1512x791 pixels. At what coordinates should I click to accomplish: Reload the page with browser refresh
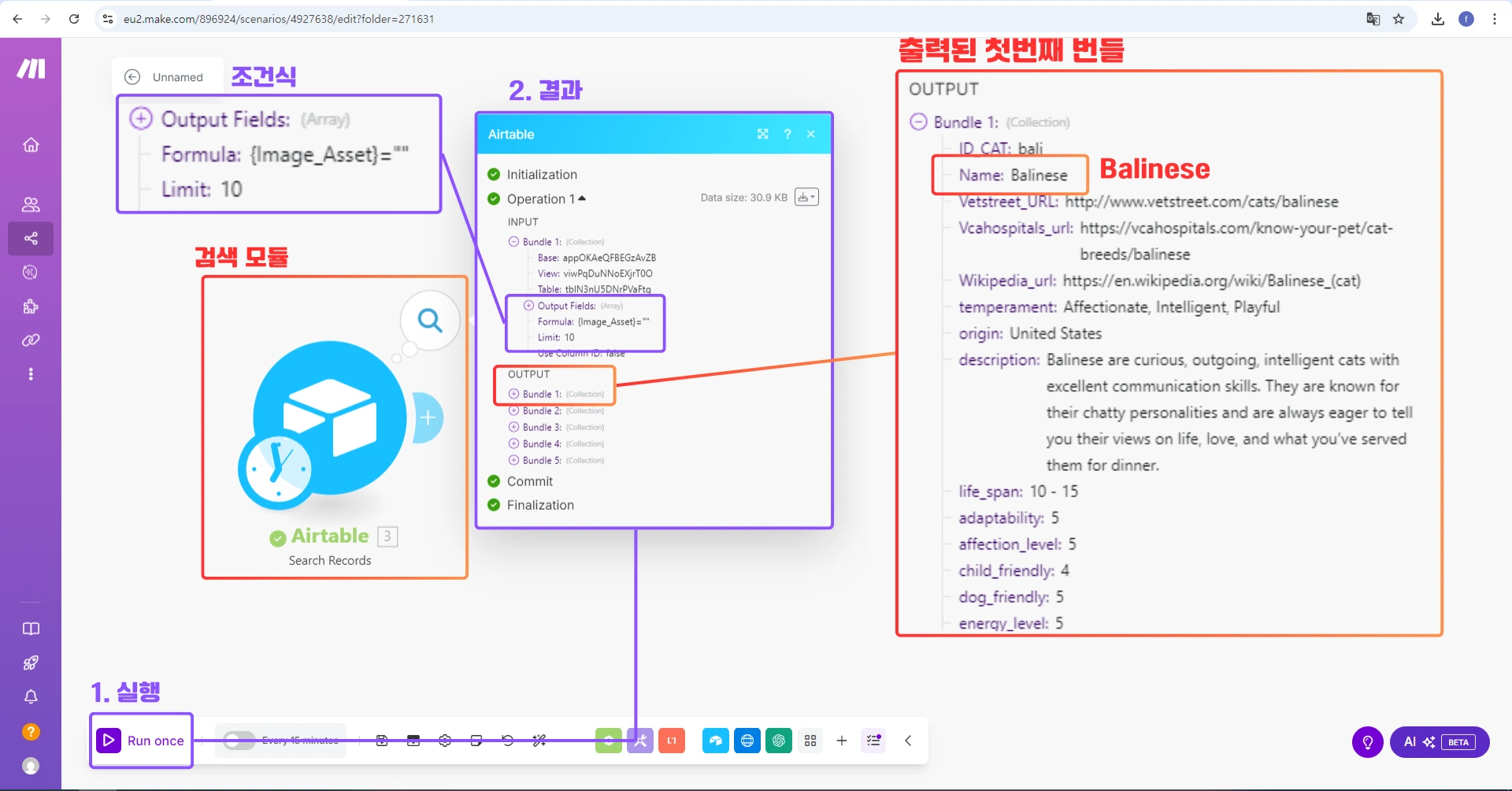[74, 19]
